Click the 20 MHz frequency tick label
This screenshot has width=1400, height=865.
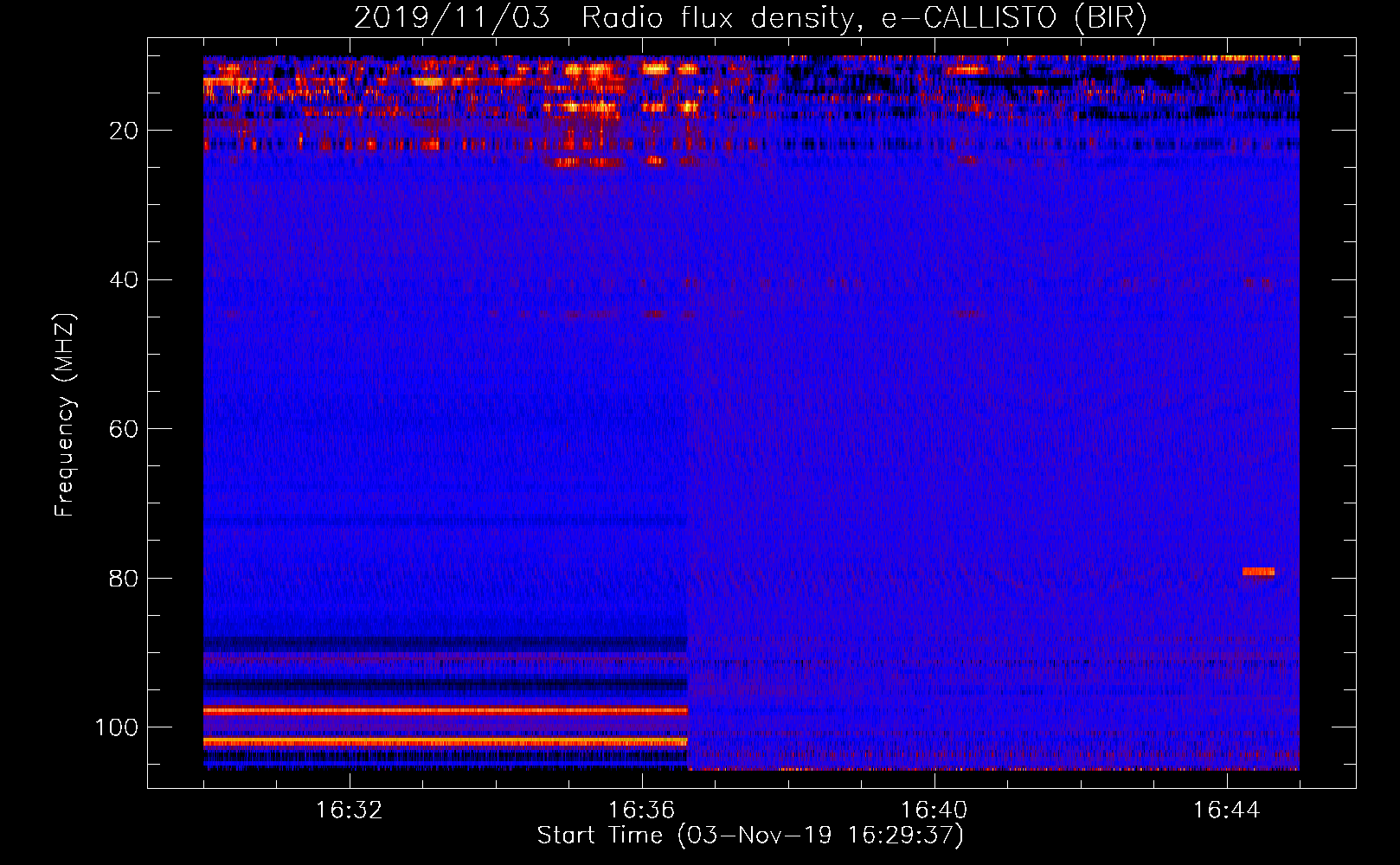[124, 131]
